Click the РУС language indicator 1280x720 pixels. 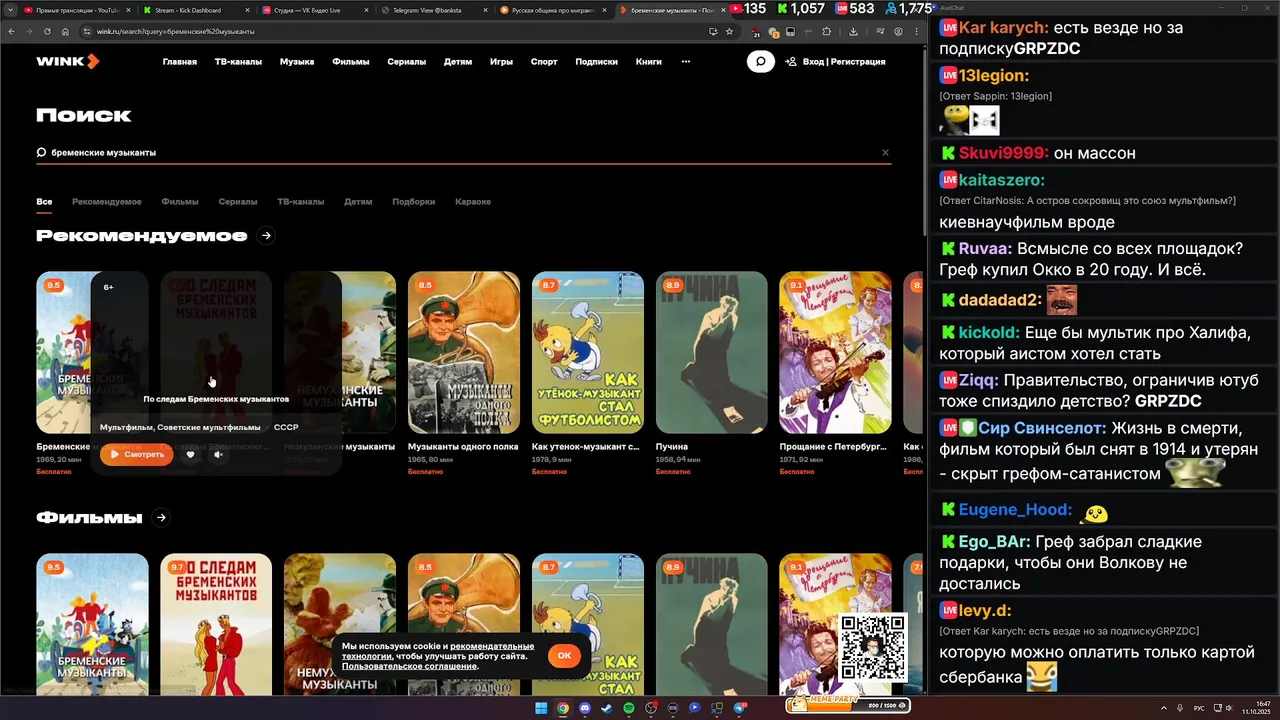pos(1199,708)
